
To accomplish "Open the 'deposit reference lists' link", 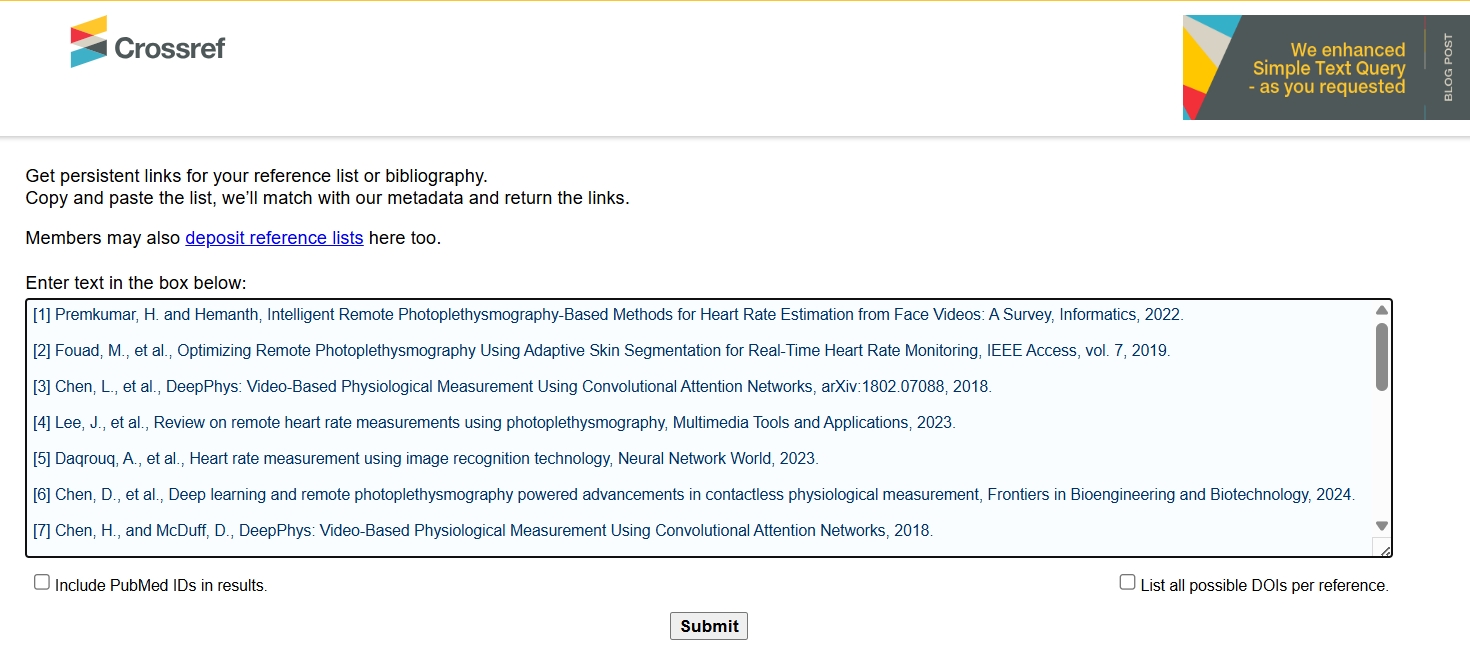I will point(274,238).
